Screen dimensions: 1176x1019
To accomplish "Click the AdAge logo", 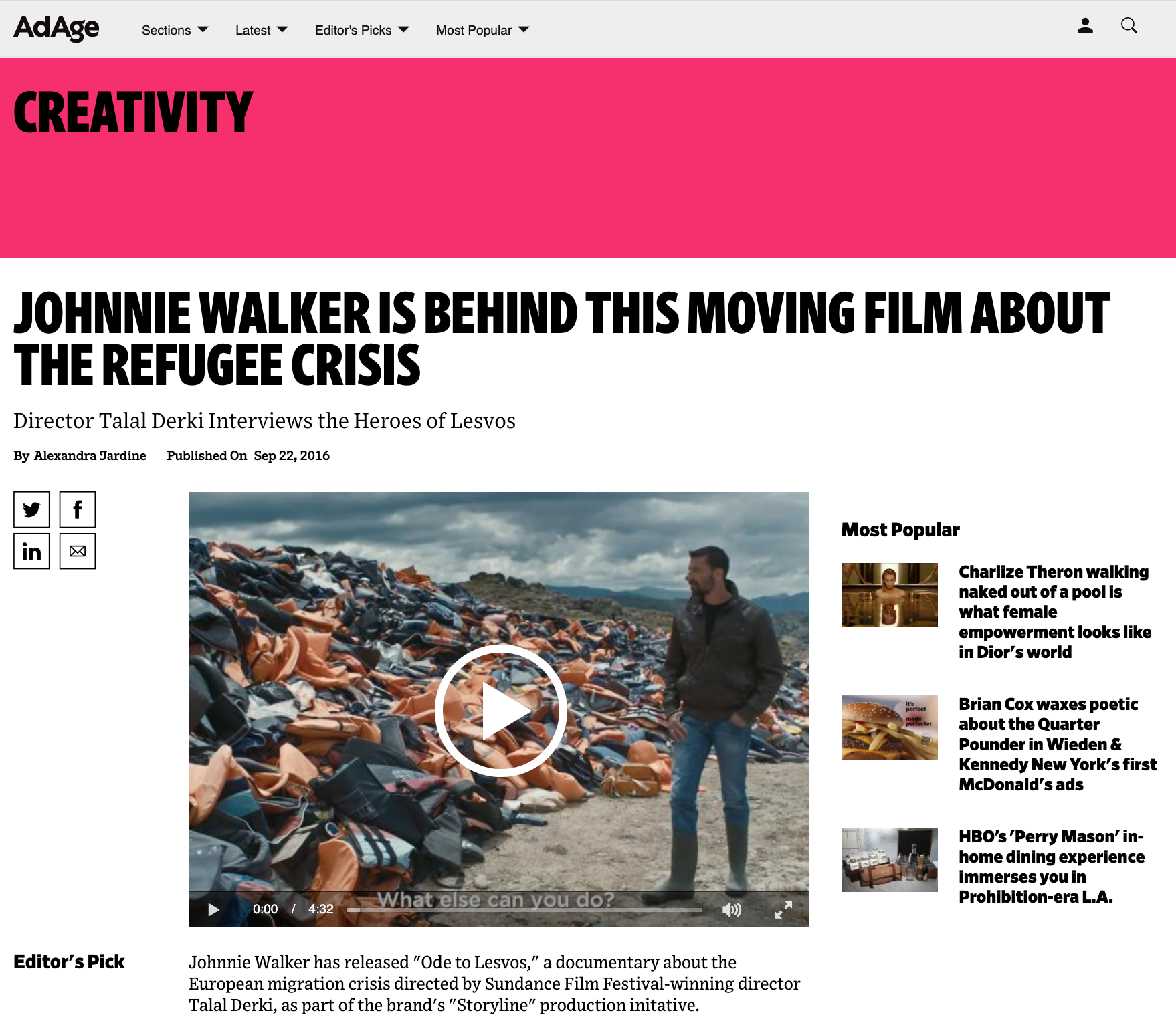I will tap(57, 28).
